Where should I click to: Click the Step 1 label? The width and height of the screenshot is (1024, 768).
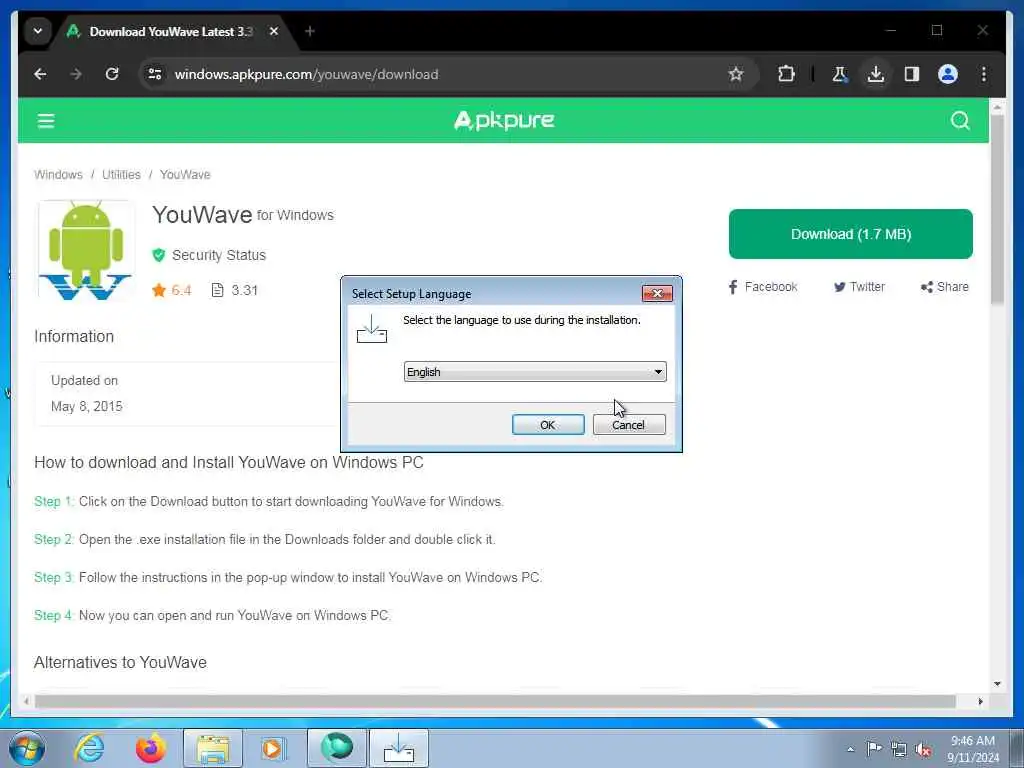[x=54, y=502]
